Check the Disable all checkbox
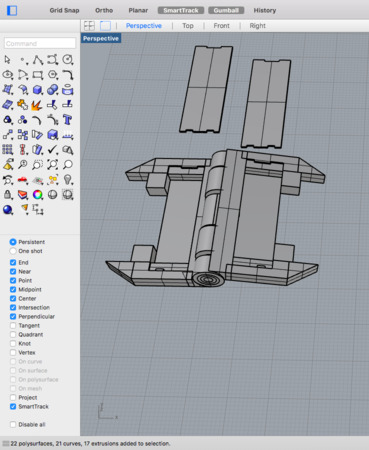This screenshot has height=450, width=369. (x=13, y=424)
